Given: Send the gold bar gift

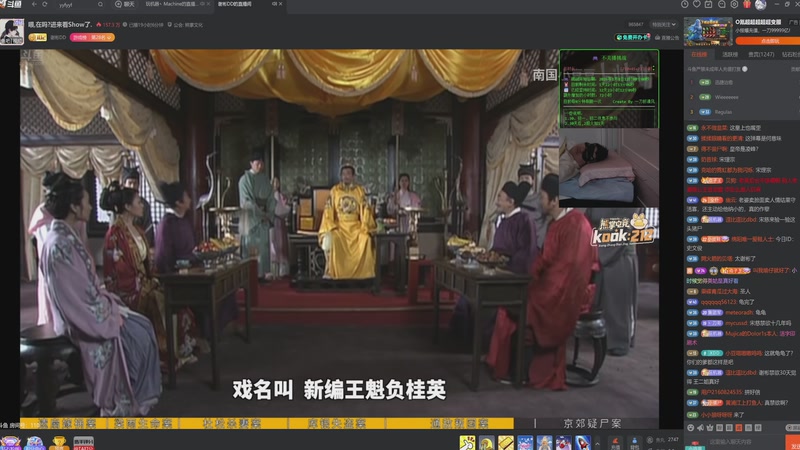Looking at the screenshot, I should 506,442.
